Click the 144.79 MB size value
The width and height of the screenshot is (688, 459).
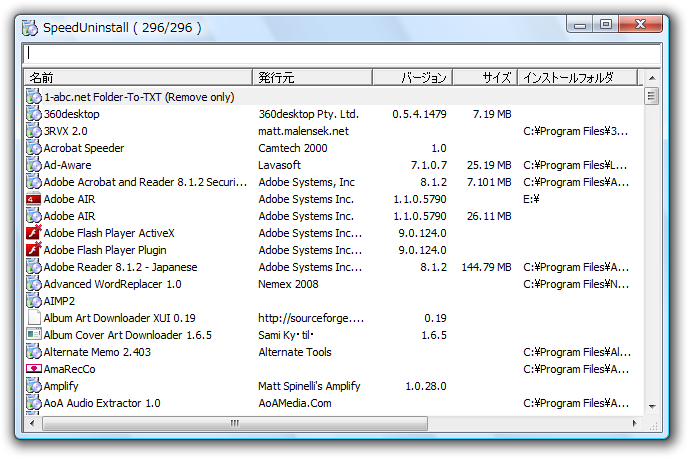pyautogui.click(x=486, y=267)
